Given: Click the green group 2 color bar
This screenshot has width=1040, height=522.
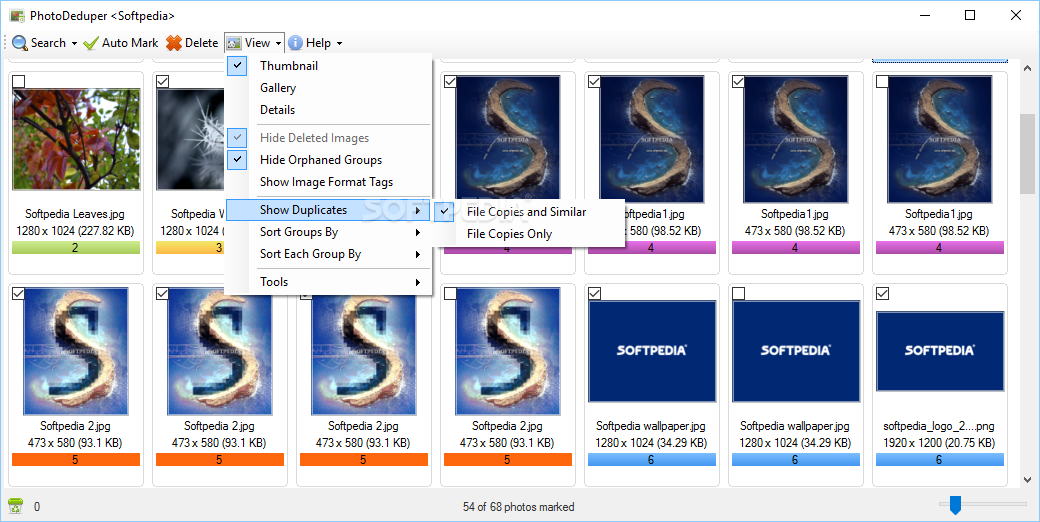Looking at the screenshot, I should click(76, 248).
